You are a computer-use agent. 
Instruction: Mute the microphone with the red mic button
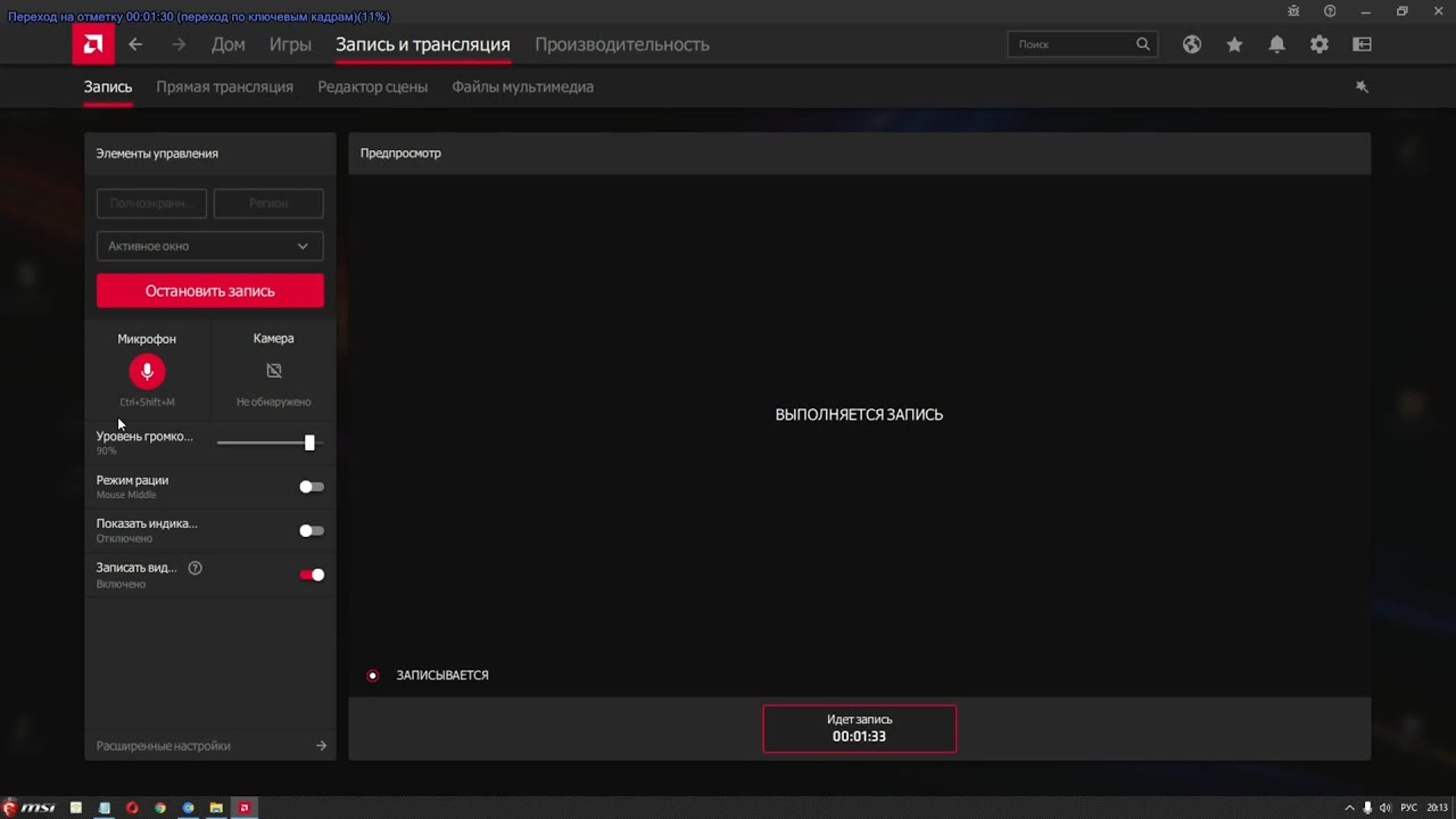tap(147, 371)
